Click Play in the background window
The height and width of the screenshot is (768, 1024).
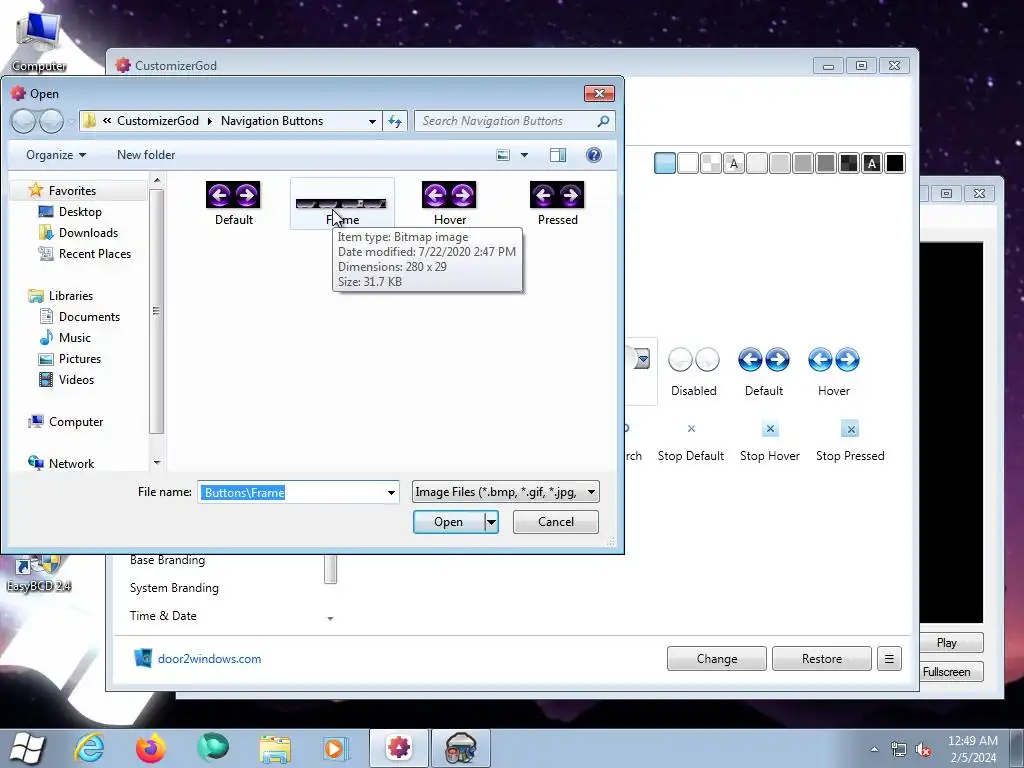[946, 643]
